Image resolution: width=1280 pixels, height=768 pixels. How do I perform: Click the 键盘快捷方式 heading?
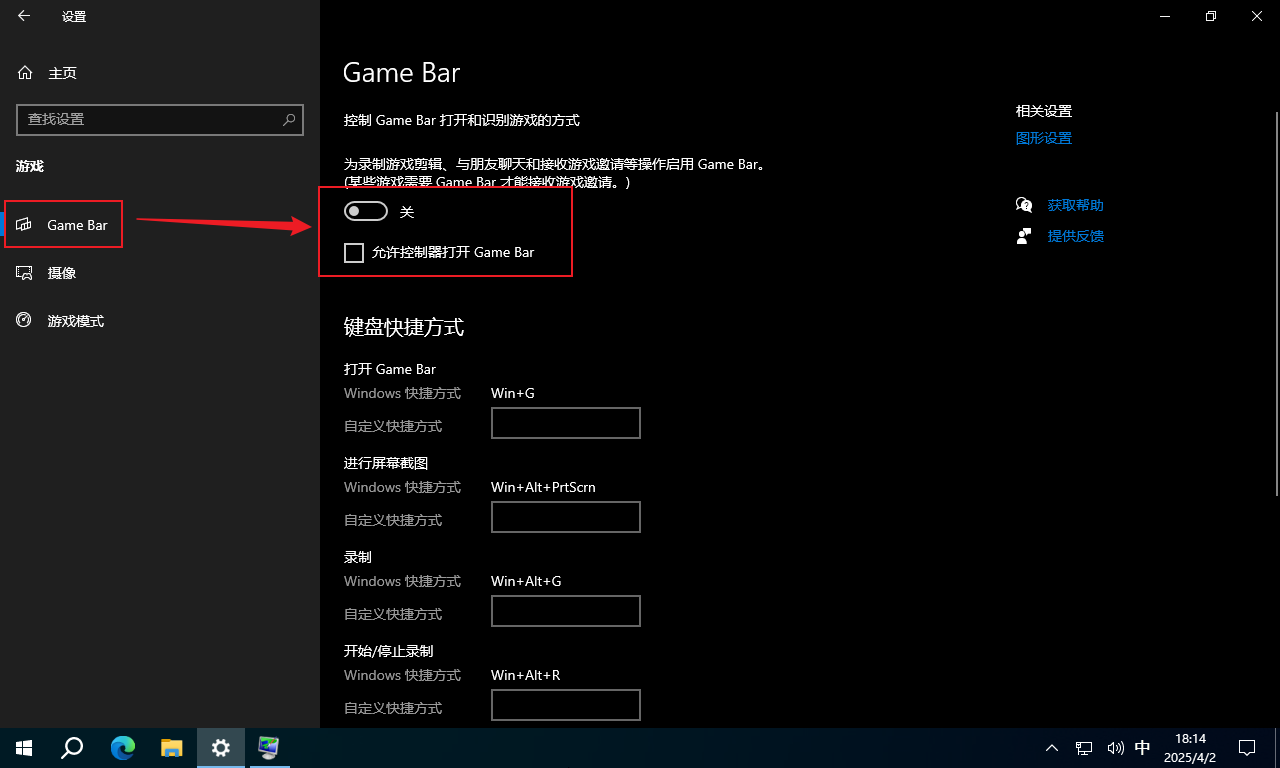pyautogui.click(x=404, y=327)
